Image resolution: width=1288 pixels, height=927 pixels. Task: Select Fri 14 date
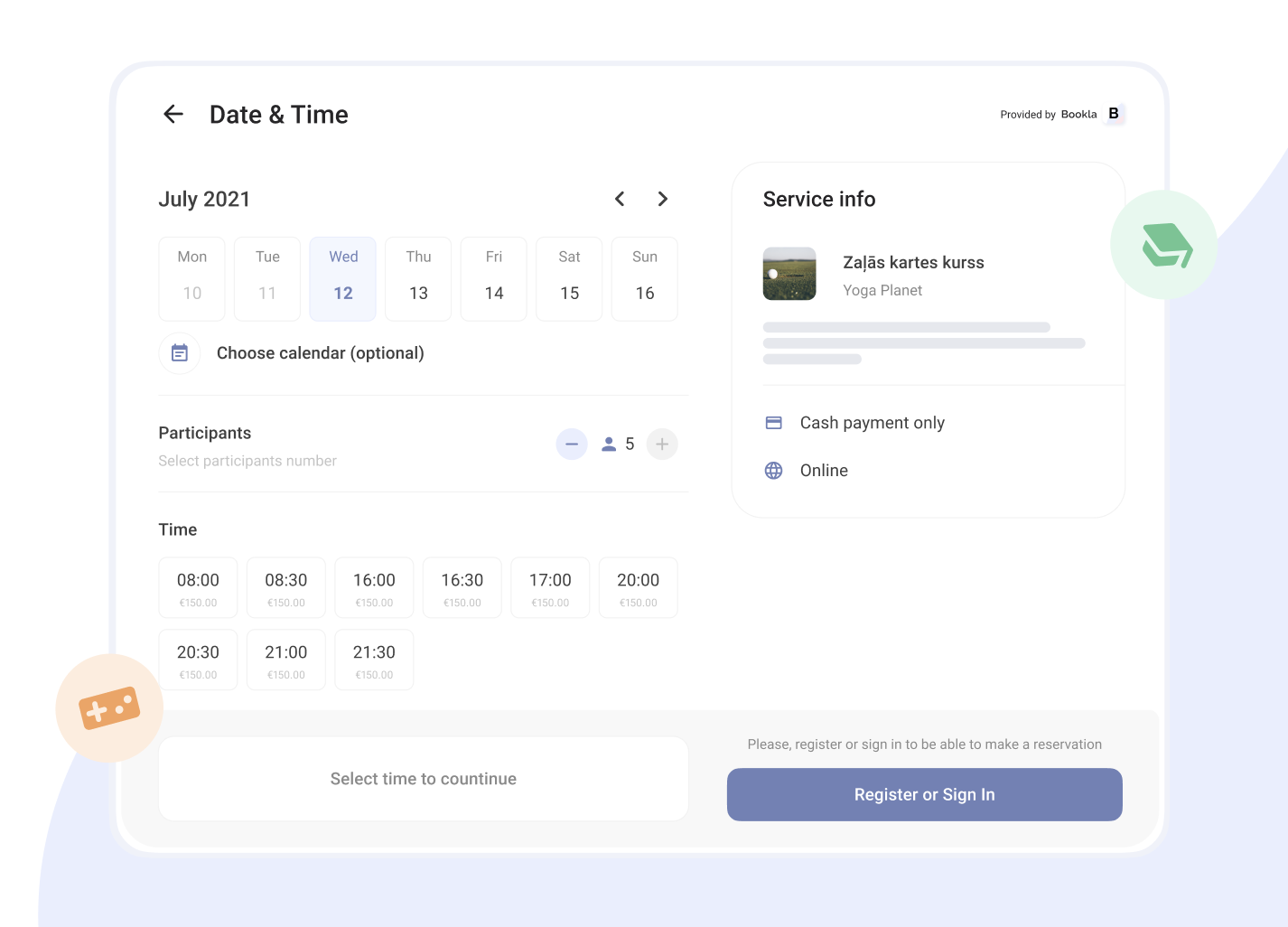[494, 279]
